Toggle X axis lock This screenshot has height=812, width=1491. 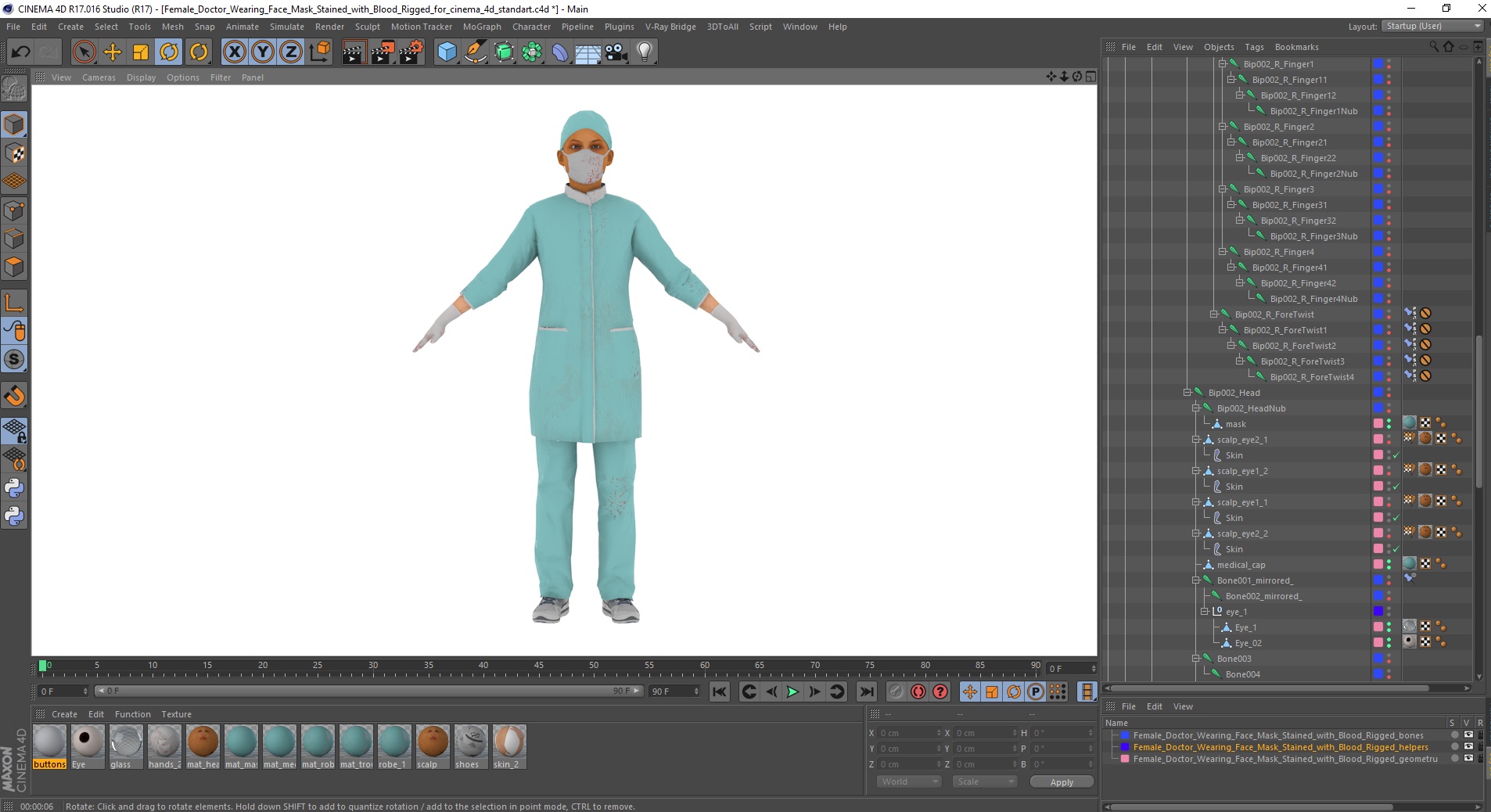(234, 52)
